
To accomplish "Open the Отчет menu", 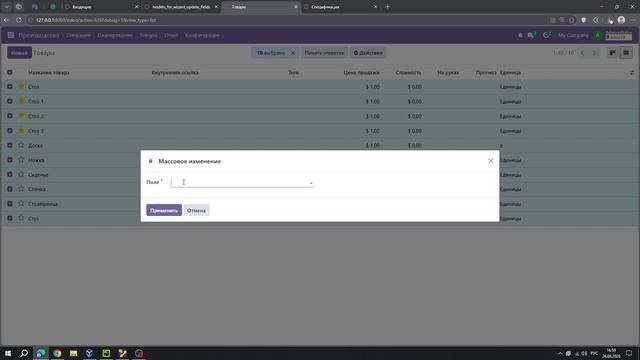I will [x=171, y=36].
